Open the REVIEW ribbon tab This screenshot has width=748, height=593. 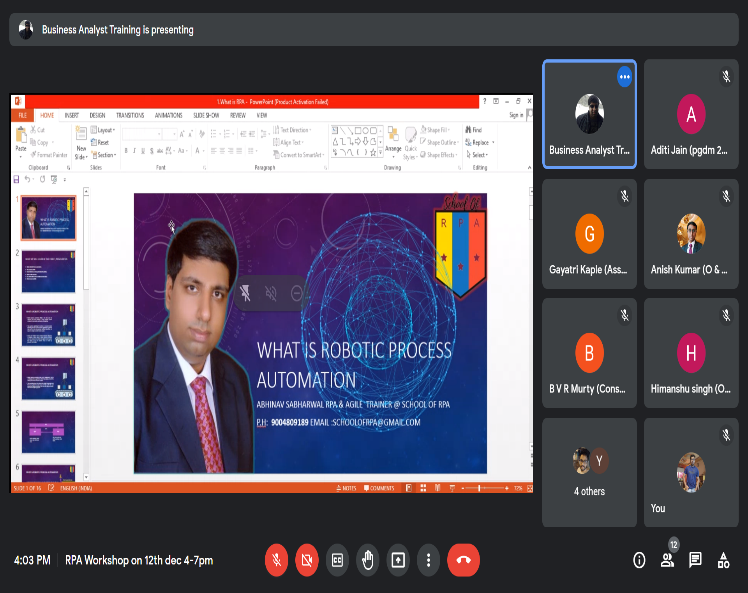[x=238, y=115]
